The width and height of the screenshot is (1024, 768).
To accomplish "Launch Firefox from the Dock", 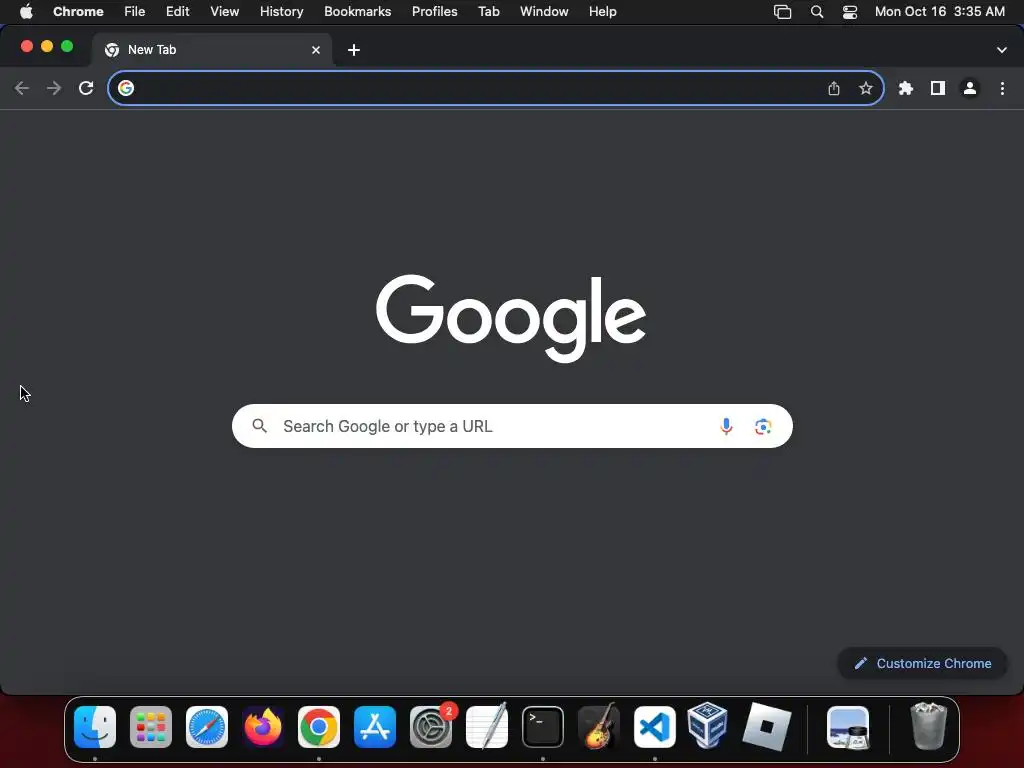I will 263,727.
